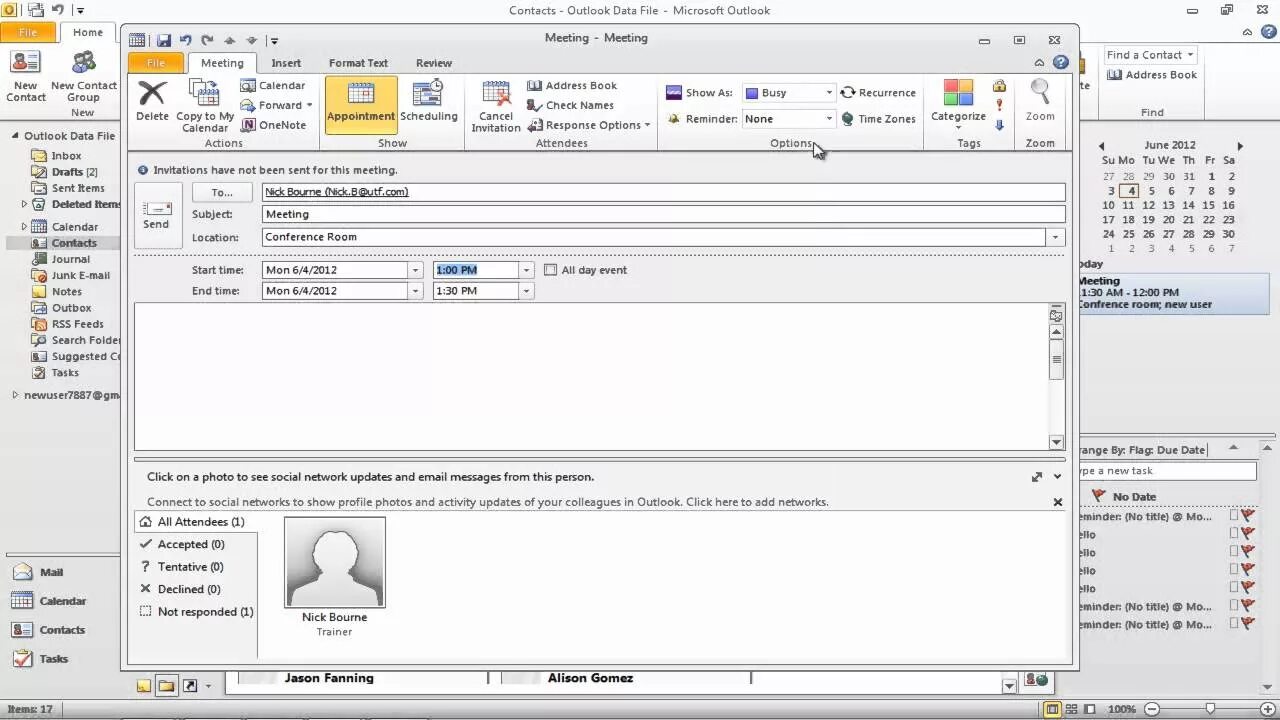Open the Forward dropdown
This screenshot has width=1280, height=720.
point(277,105)
